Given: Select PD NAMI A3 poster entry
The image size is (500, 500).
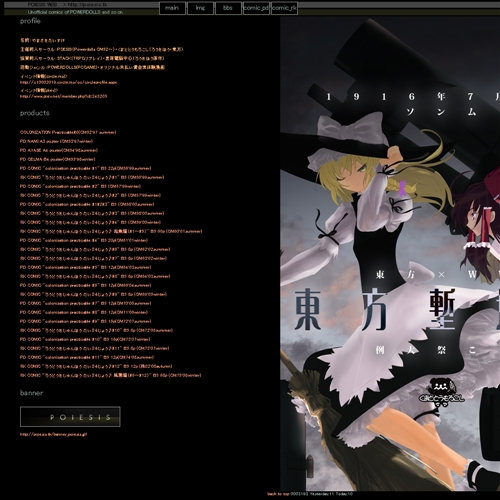Looking at the screenshot, I should pos(56,141).
